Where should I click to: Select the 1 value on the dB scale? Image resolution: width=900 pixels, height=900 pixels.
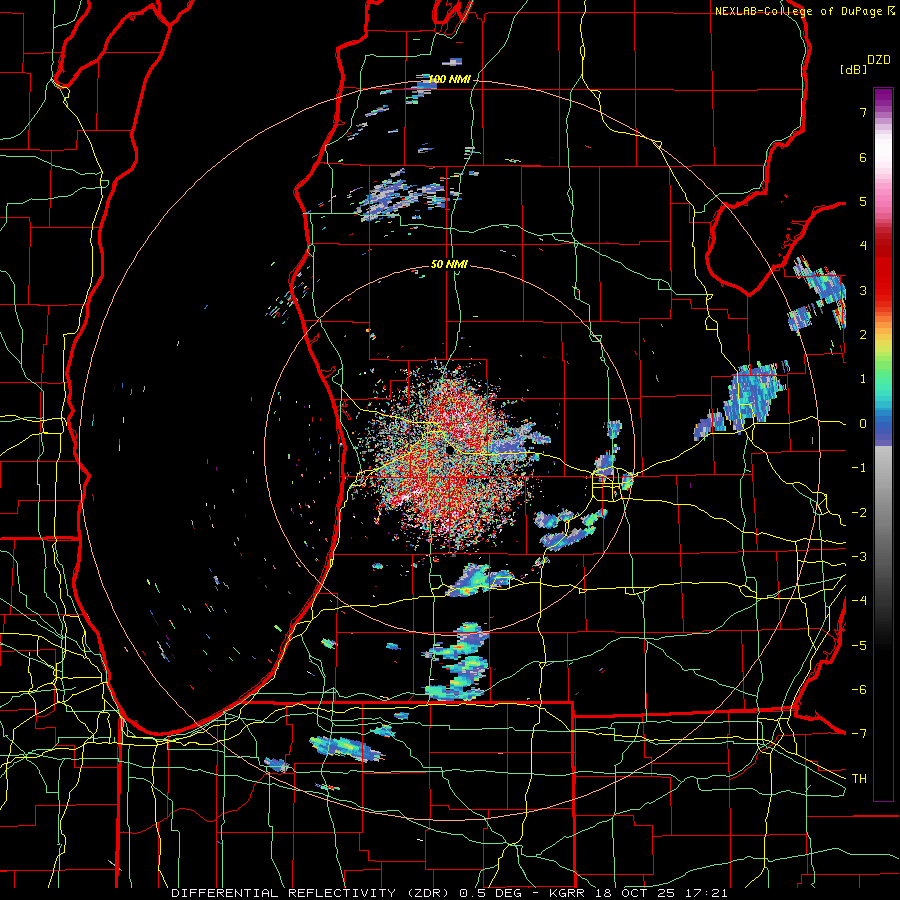click(x=863, y=379)
